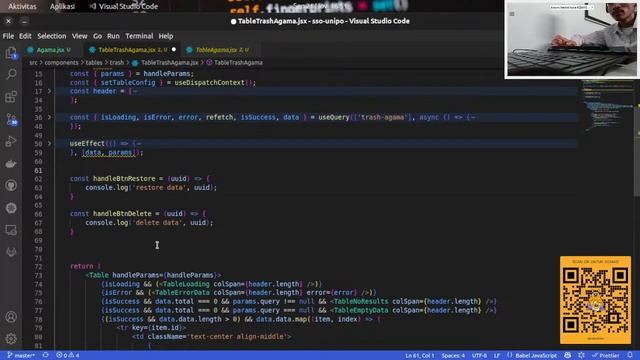Viewport: 640px width, 360px height.
Task: Open the Explorer view in activity bar
Action: [11, 53]
